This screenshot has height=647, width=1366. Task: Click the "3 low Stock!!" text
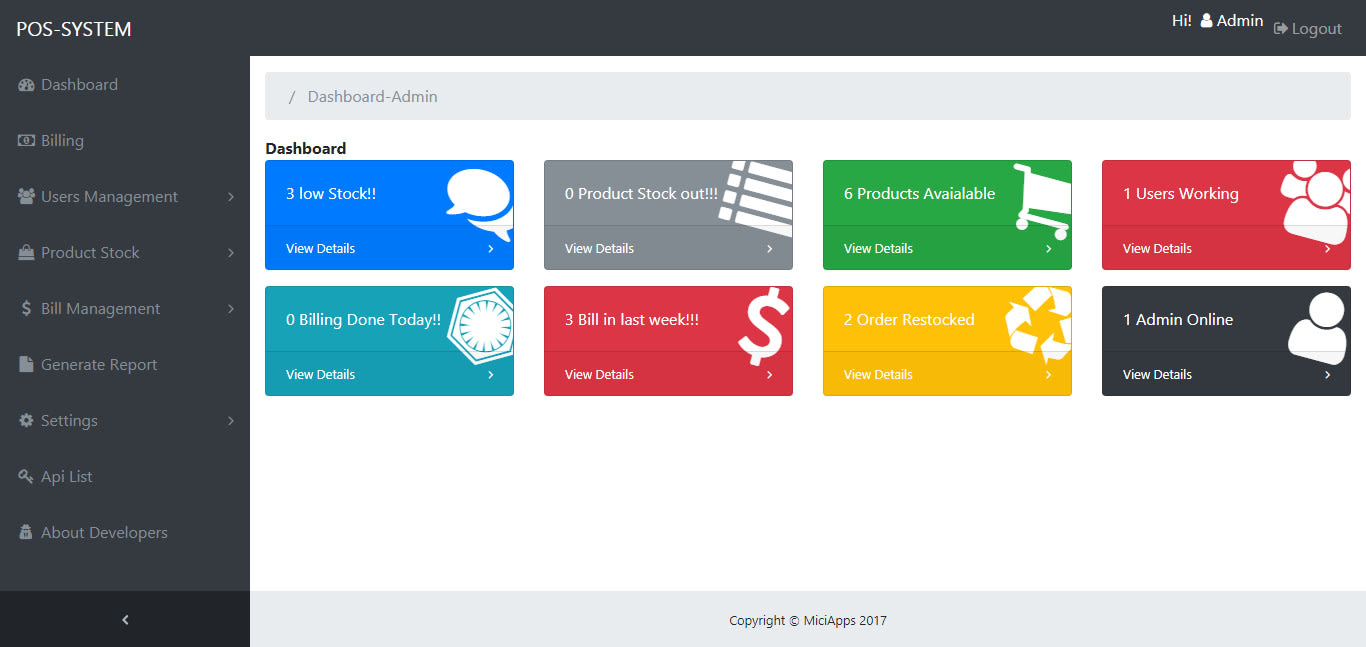point(331,194)
